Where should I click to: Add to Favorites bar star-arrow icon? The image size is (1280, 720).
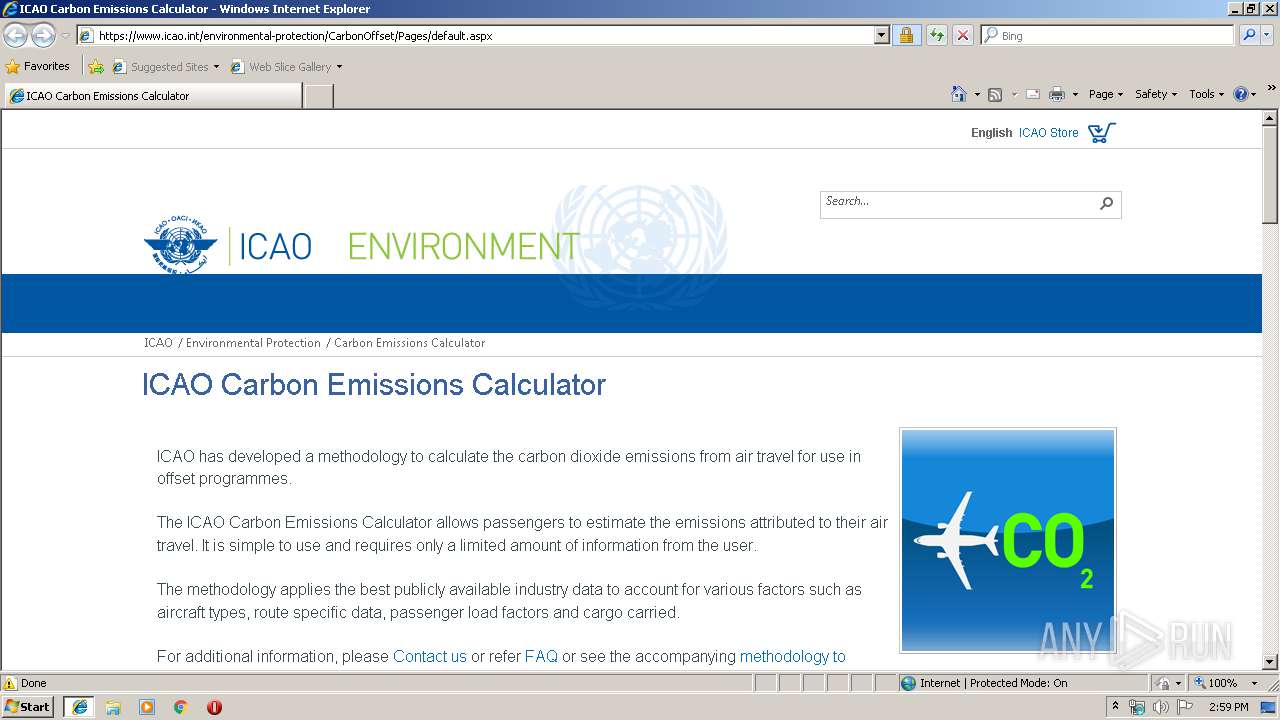(x=96, y=67)
